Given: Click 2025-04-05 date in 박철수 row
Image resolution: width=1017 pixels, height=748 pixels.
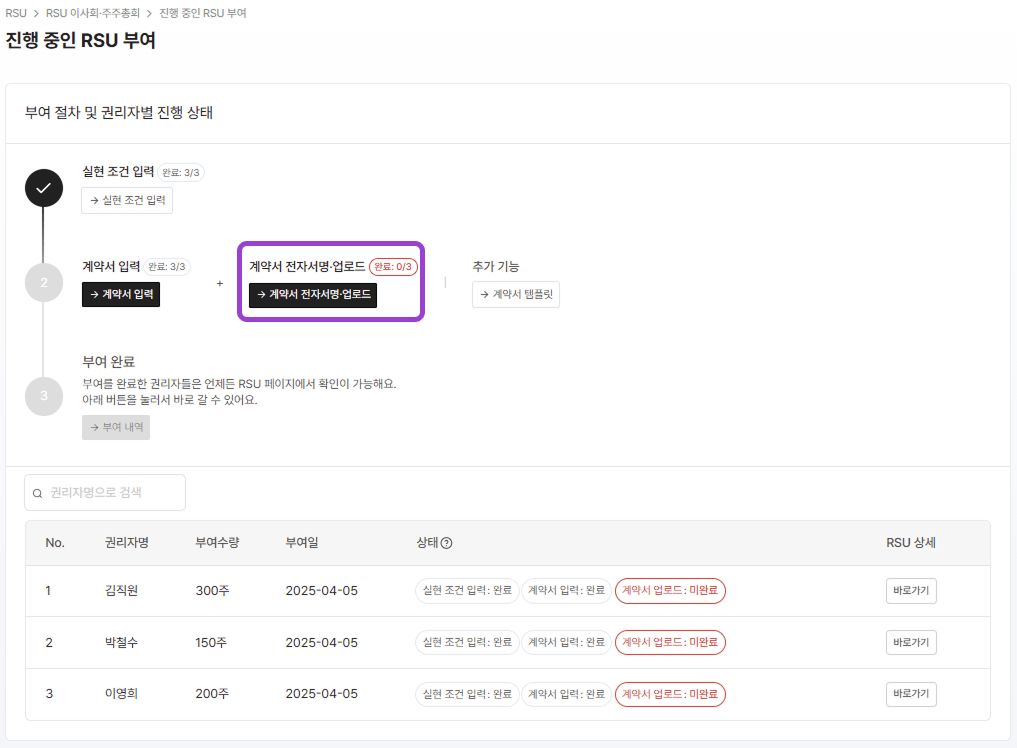Looking at the screenshot, I should pyautogui.click(x=322, y=642).
